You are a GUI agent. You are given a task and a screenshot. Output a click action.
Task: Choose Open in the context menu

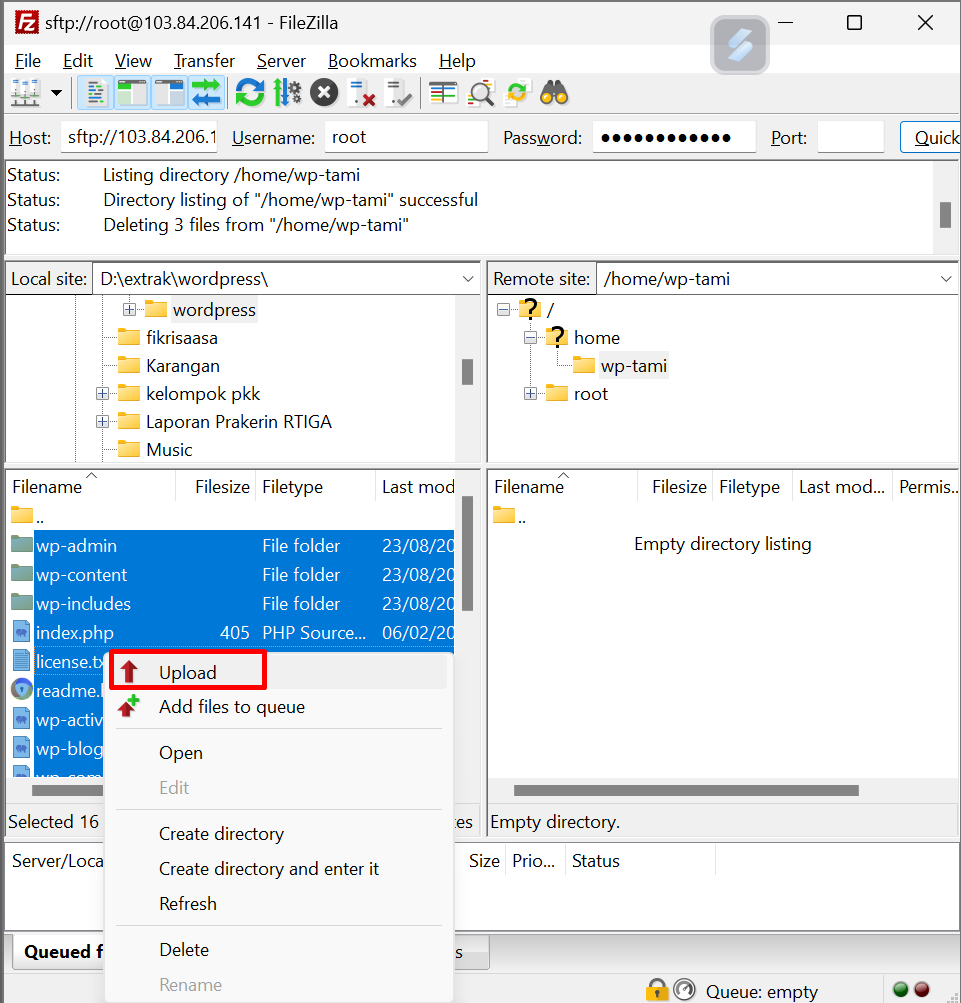point(180,753)
